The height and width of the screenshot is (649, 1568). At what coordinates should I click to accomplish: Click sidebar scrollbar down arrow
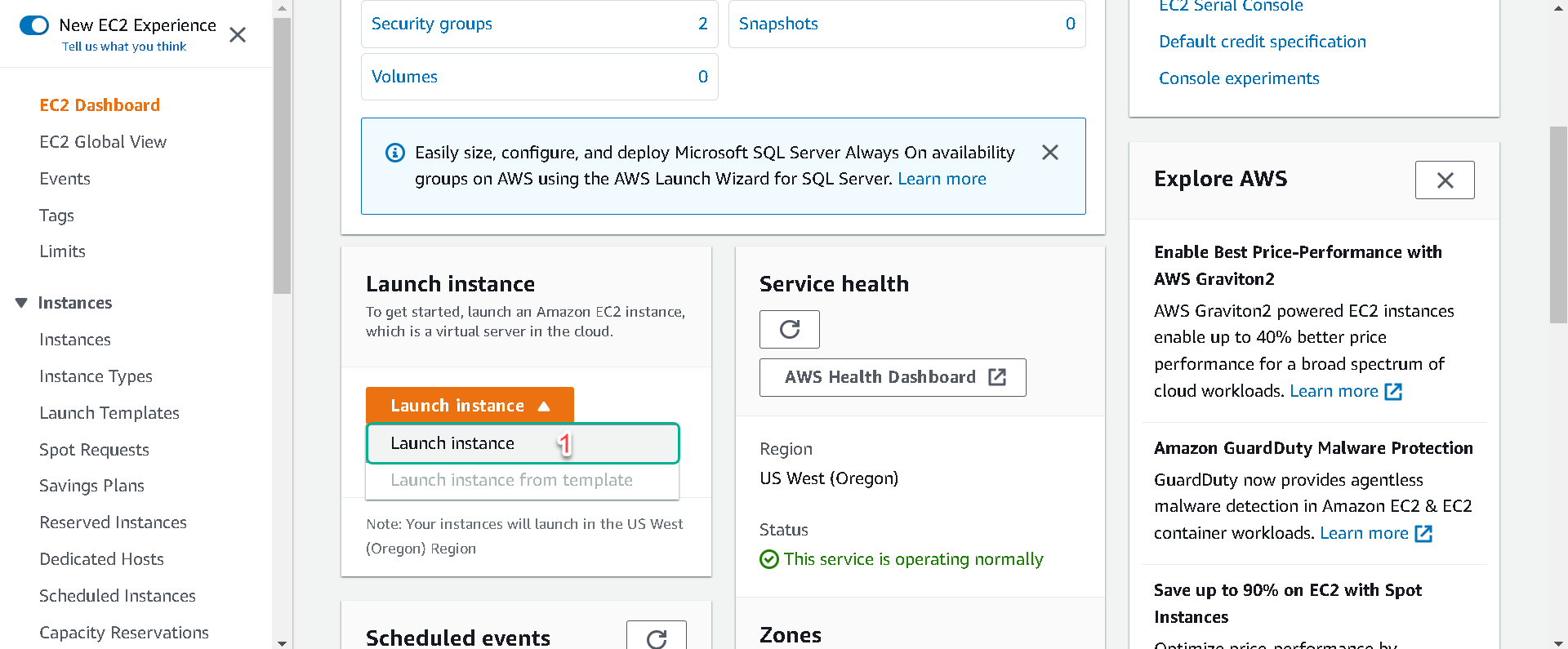click(x=282, y=642)
